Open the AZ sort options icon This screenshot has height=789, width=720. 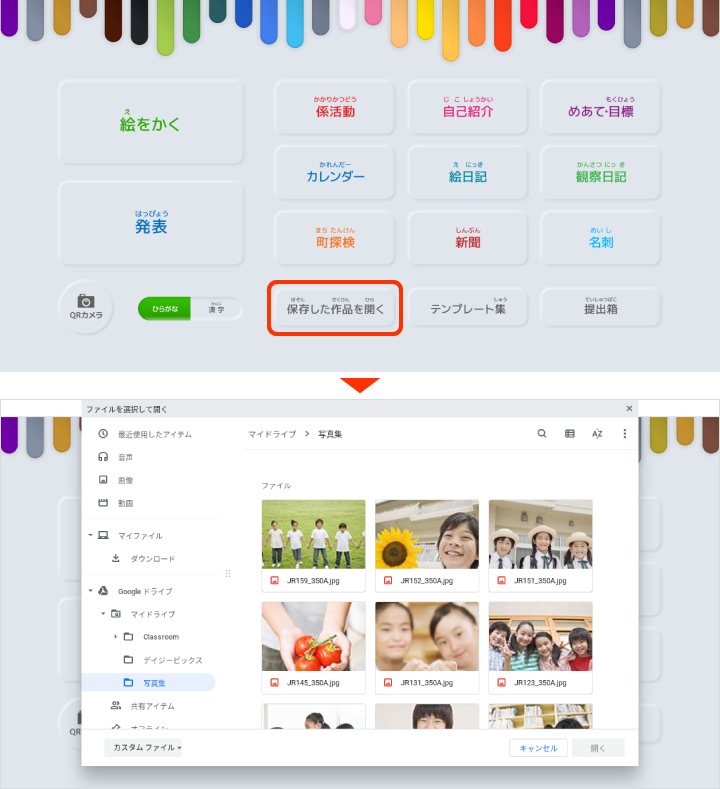(x=597, y=434)
